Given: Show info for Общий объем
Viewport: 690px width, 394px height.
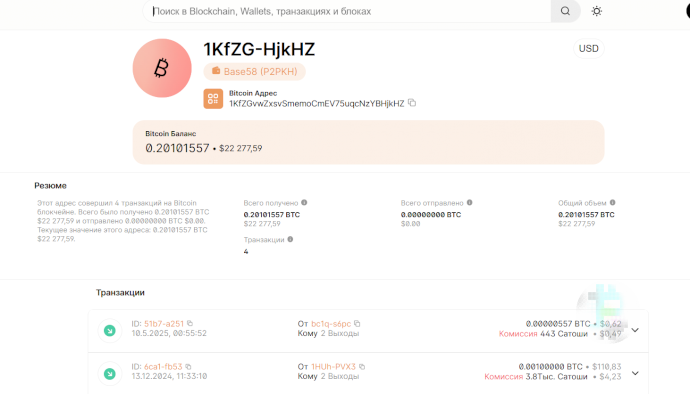Looking at the screenshot, I should (x=613, y=203).
